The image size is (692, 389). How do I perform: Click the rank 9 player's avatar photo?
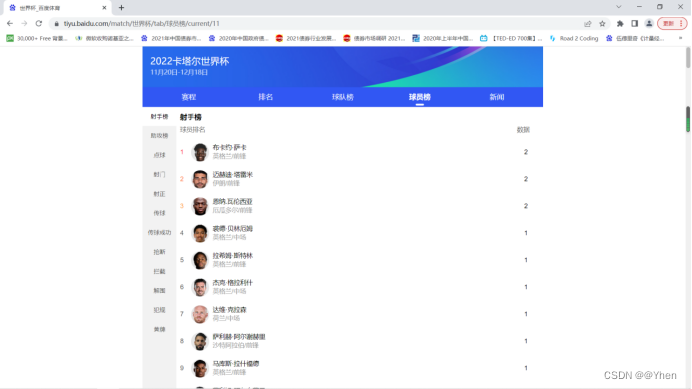click(x=200, y=368)
